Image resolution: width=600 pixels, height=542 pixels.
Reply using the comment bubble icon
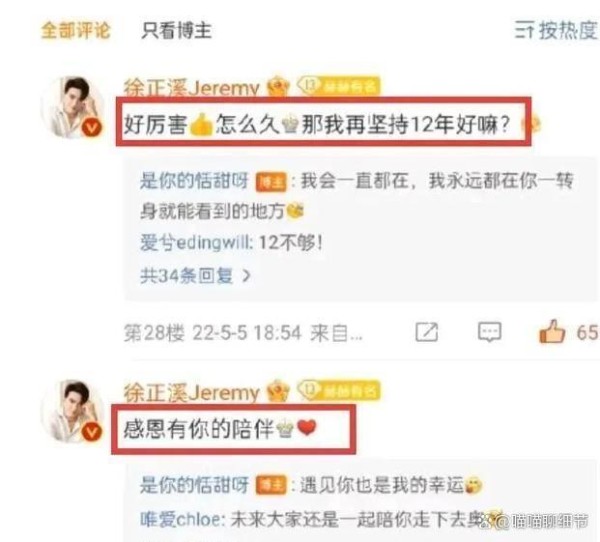pyautogui.click(x=489, y=332)
